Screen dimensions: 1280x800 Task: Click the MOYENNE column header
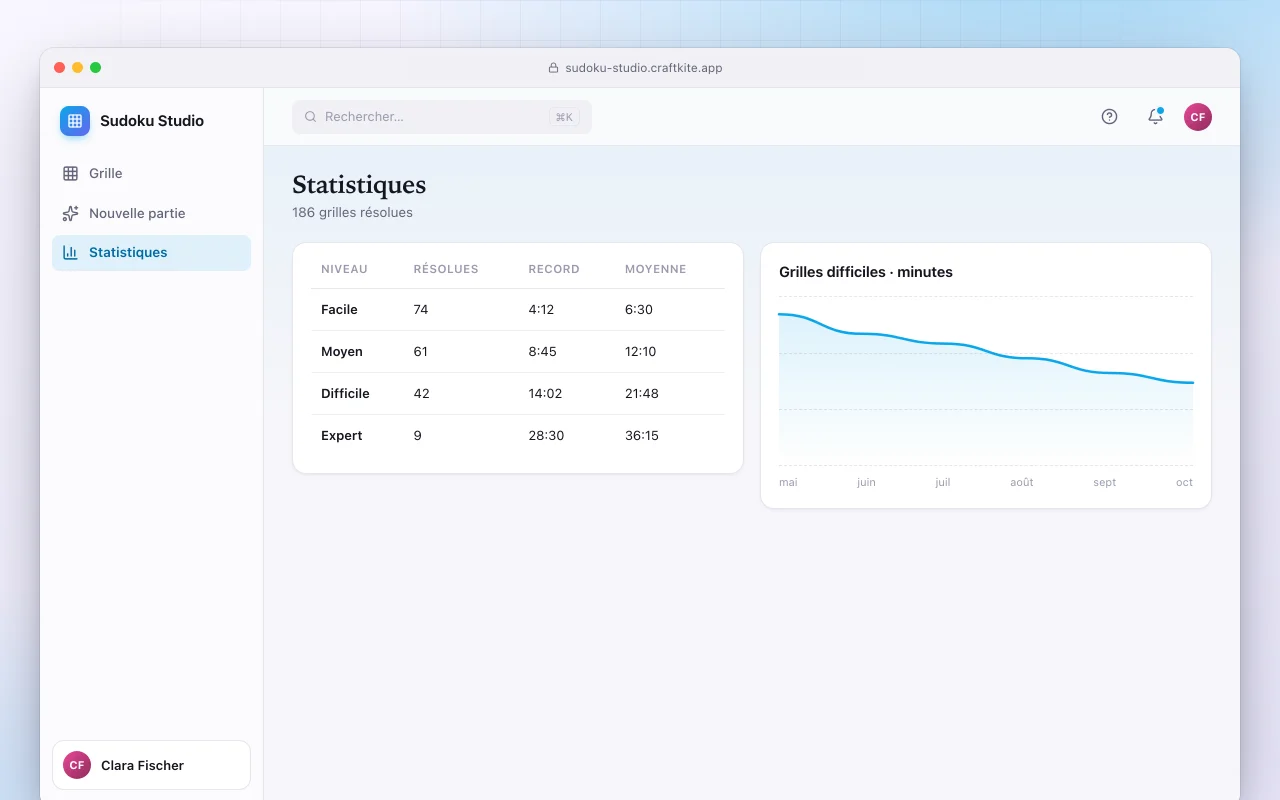click(x=656, y=269)
